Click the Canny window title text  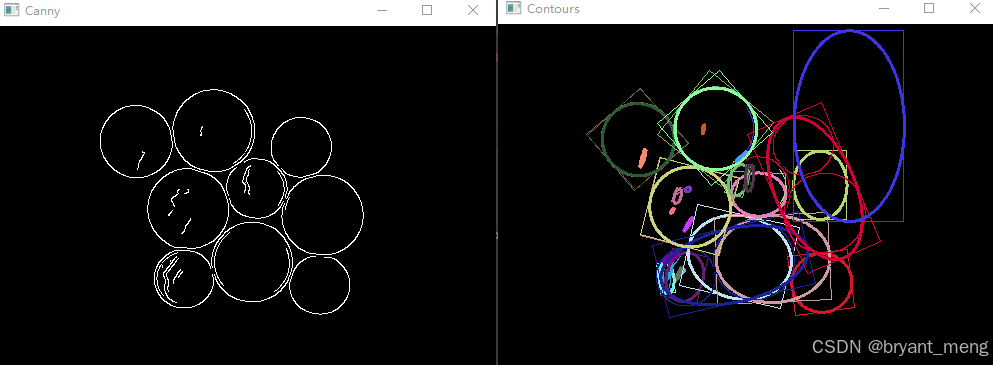click(x=42, y=11)
